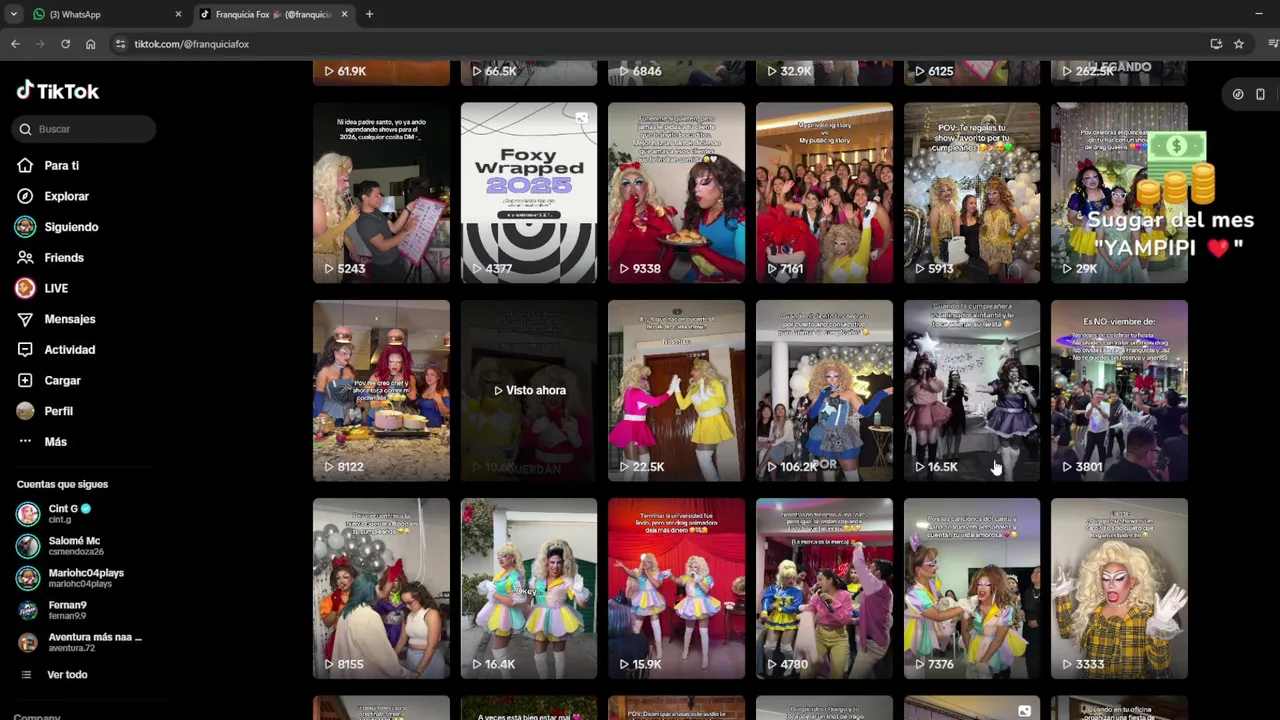Click the Friends people icon
1280x720 pixels.
point(25,258)
